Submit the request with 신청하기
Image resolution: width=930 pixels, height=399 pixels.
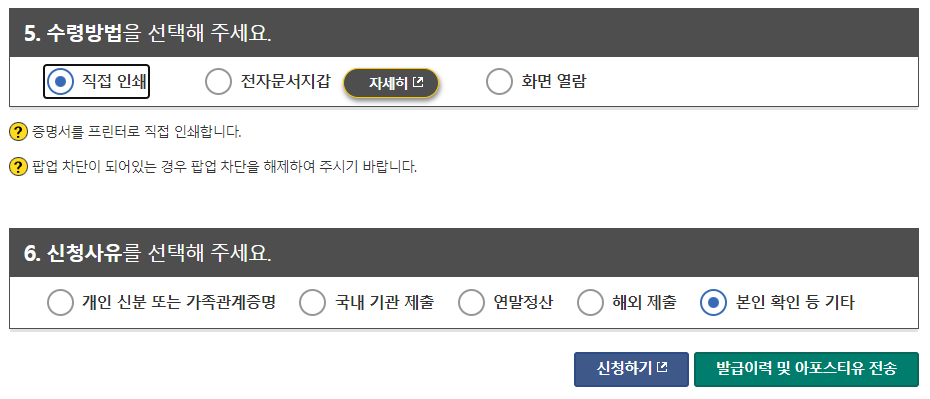pyautogui.click(x=631, y=369)
